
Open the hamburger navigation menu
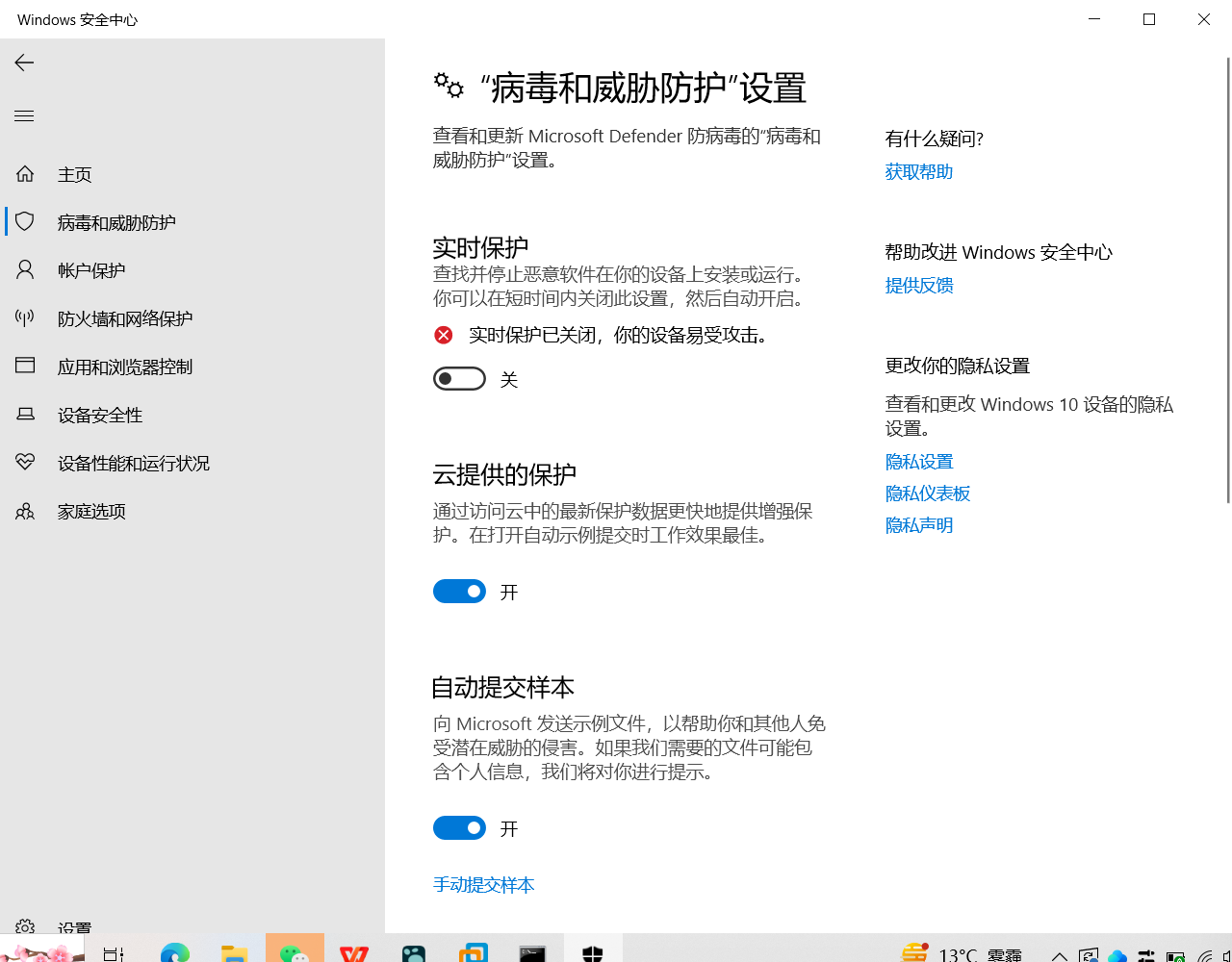(24, 116)
